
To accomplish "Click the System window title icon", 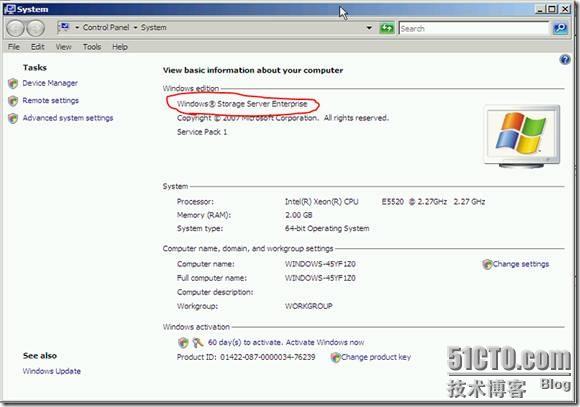I will point(10,9).
